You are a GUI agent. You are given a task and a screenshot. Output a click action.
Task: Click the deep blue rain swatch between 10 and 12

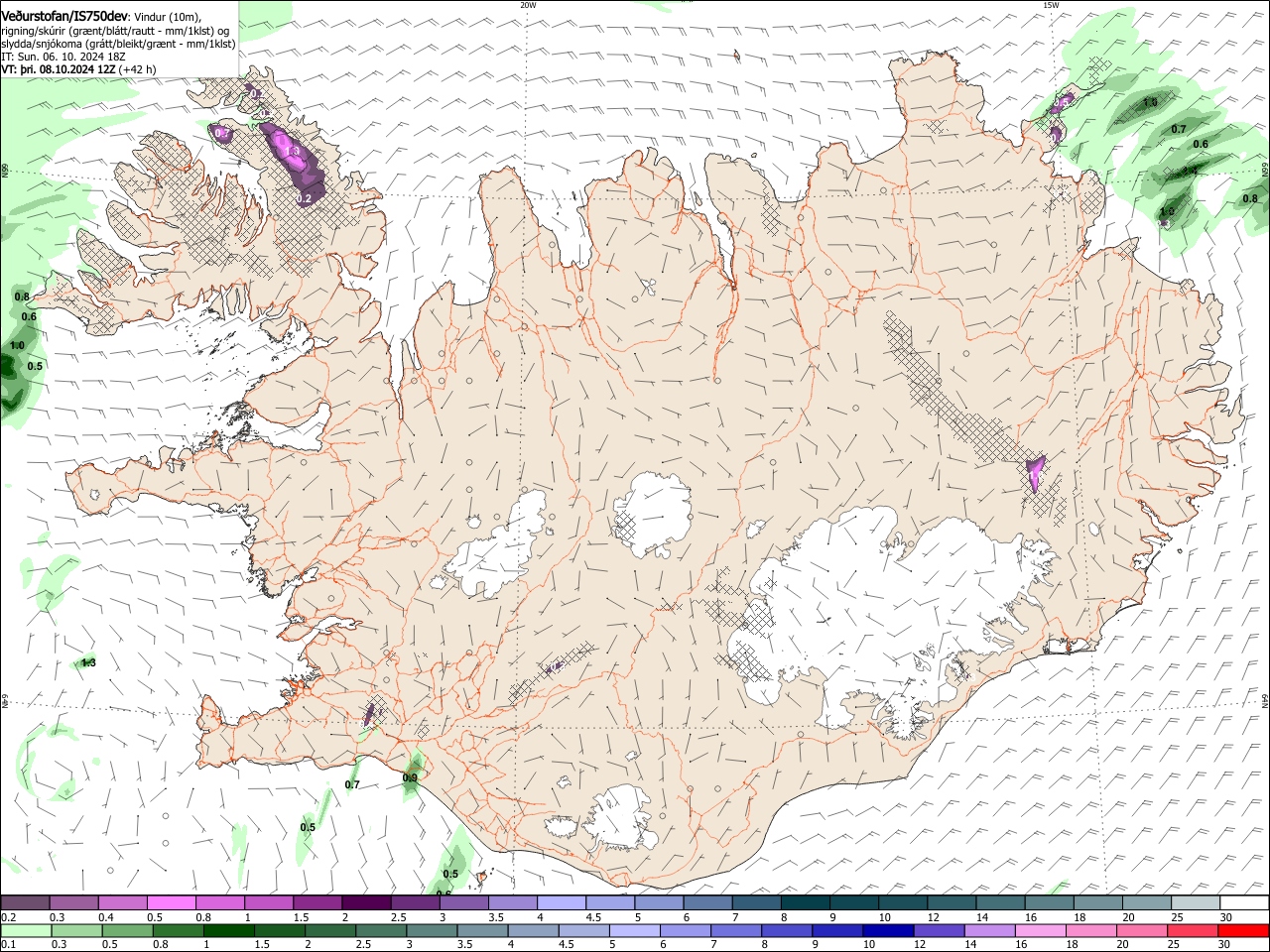click(888, 930)
